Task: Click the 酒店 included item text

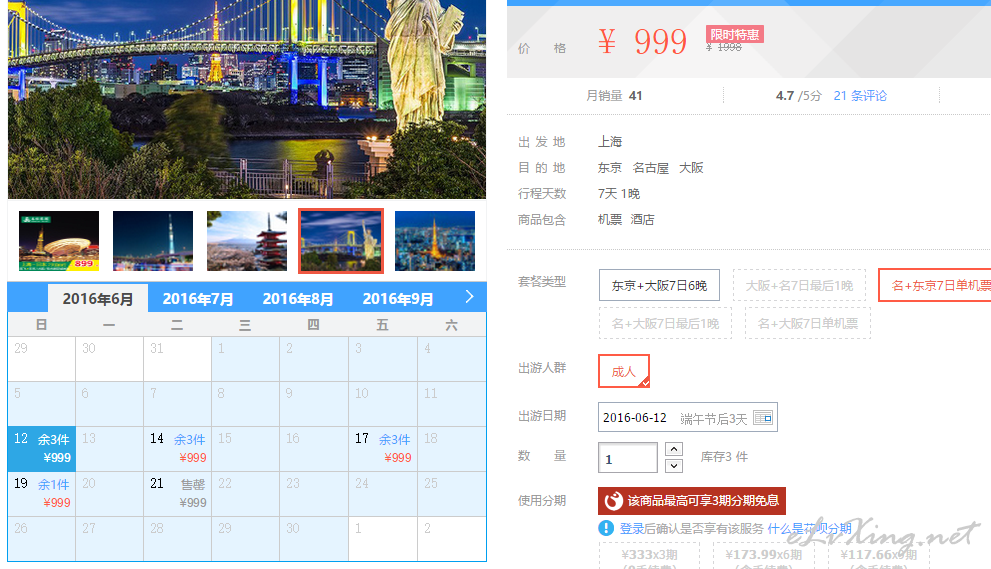Action: pos(642,219)
